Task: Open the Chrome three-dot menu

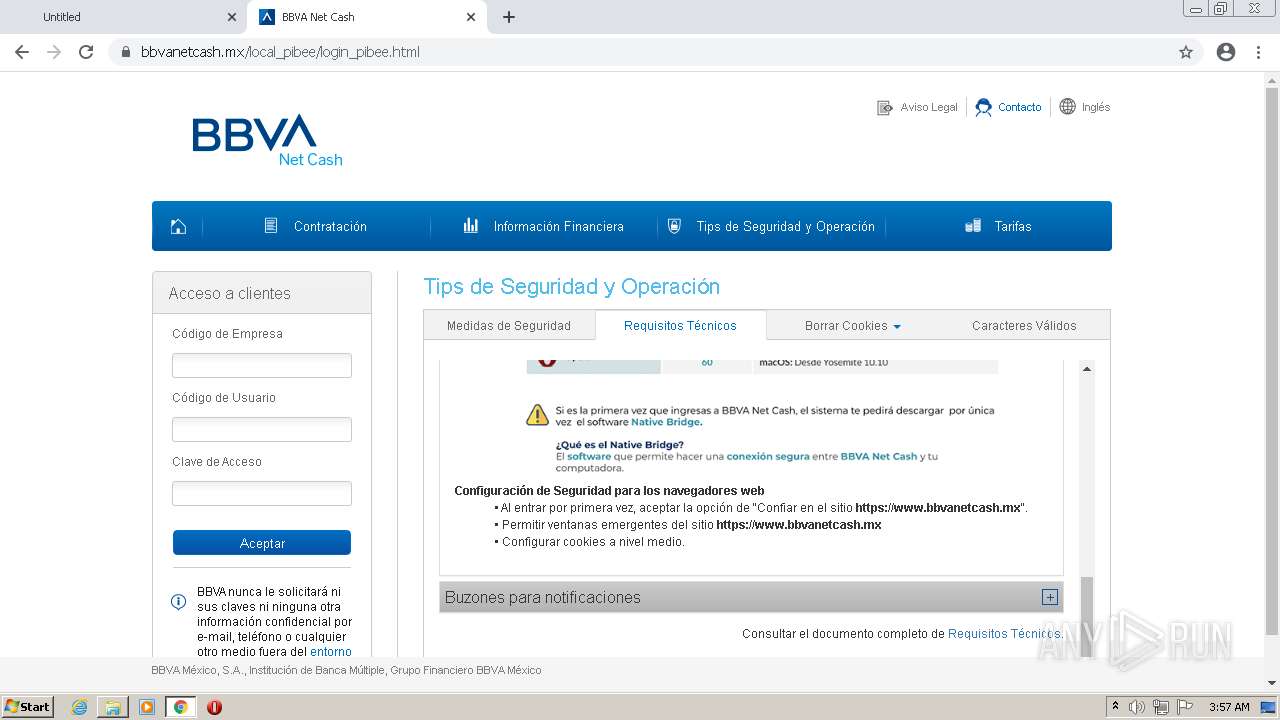Action: pyautogui.click(x=1258, y=52)
